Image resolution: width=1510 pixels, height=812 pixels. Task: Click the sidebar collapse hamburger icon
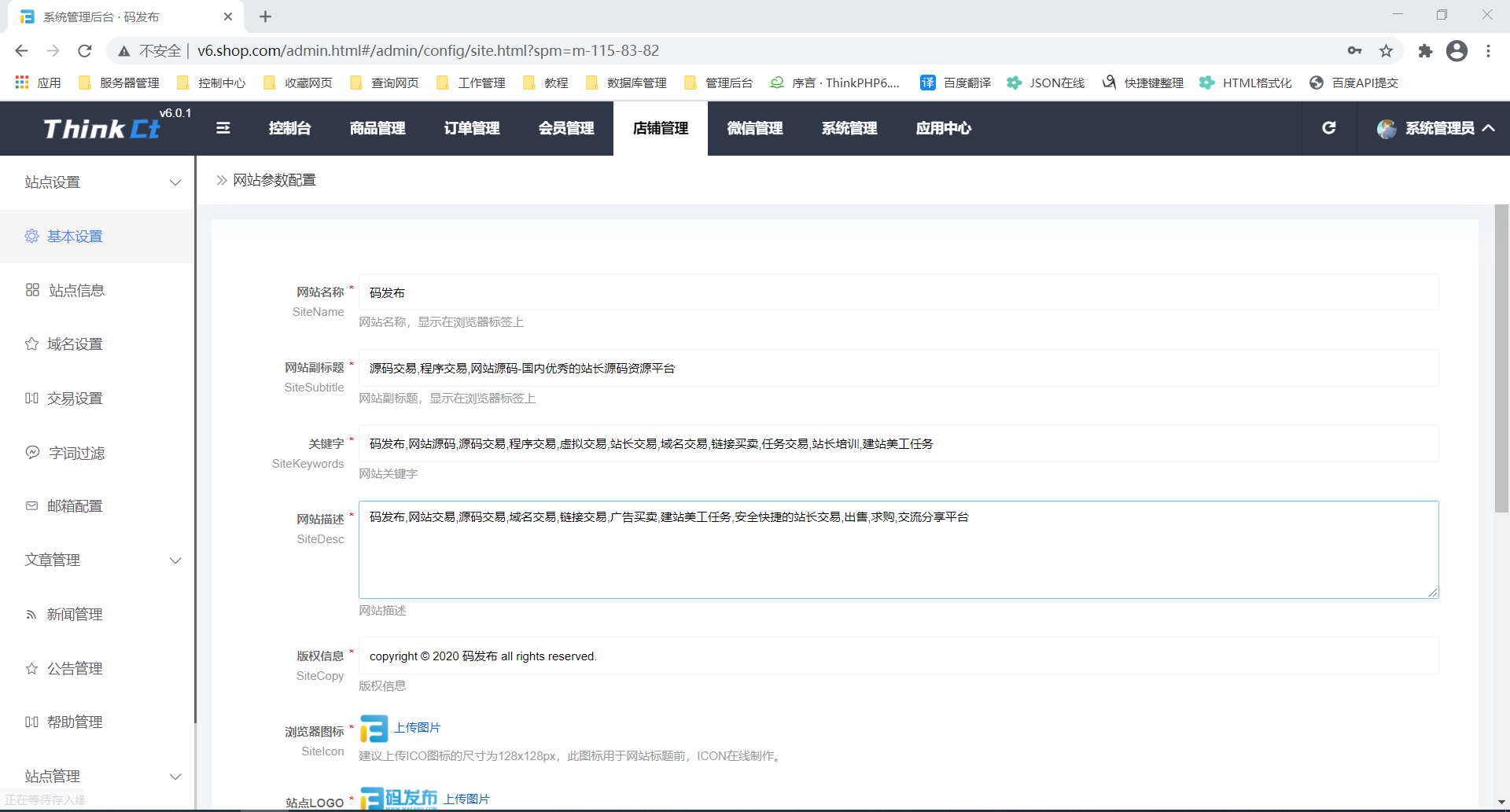pos(223,128)
